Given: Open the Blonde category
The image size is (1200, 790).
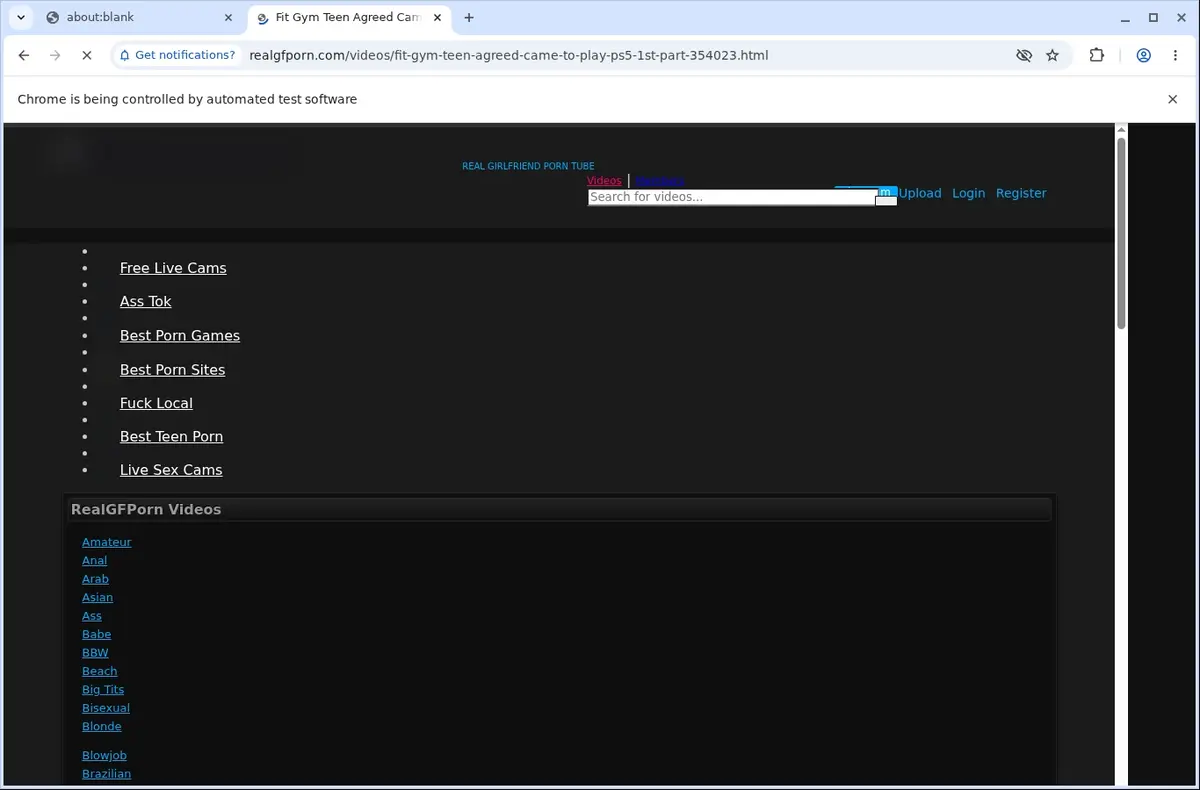Looking at the screenshot, I should click(102, 726).
